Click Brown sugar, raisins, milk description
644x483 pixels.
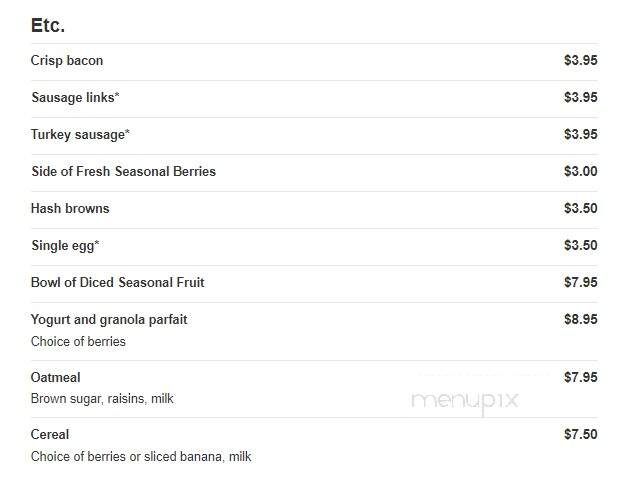coord(102,399)
